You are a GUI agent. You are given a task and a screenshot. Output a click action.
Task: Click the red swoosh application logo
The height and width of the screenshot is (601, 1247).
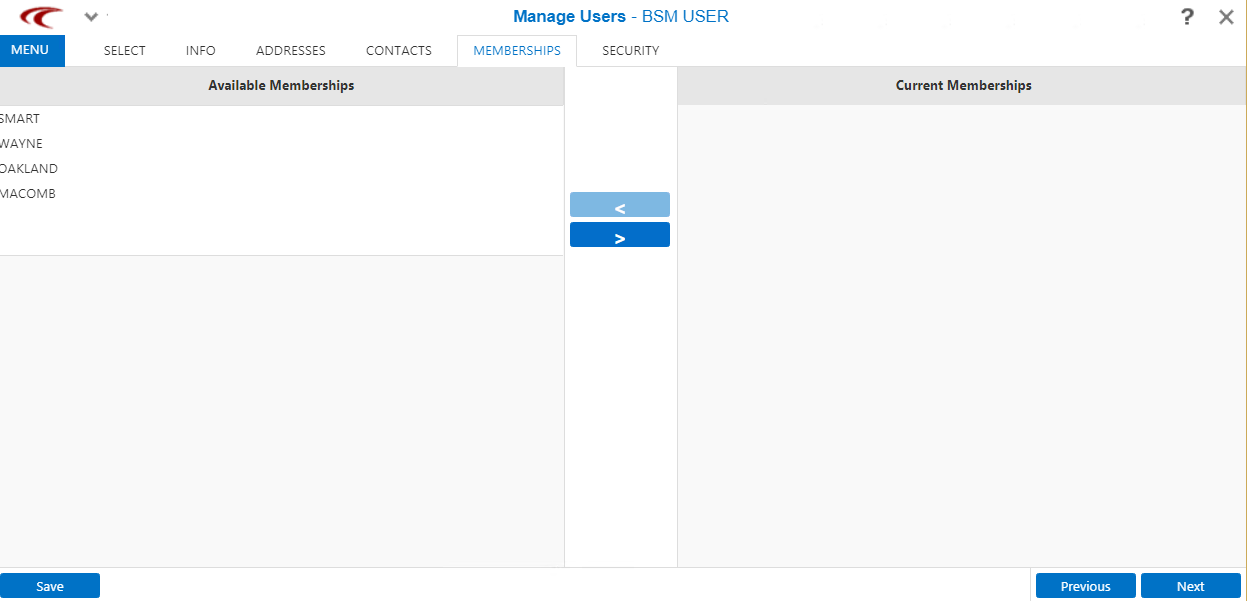(x=41, y=17)
